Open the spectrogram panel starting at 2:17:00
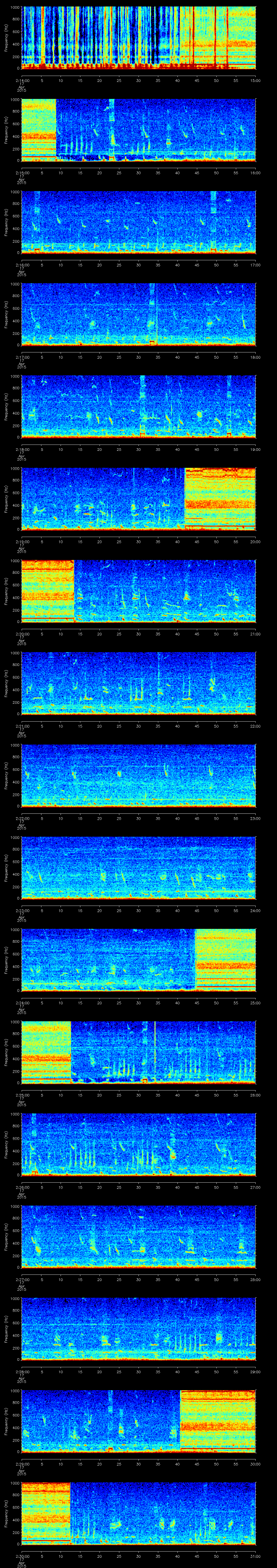This screenshot has height=1568, width=277. tap(139, 314)
